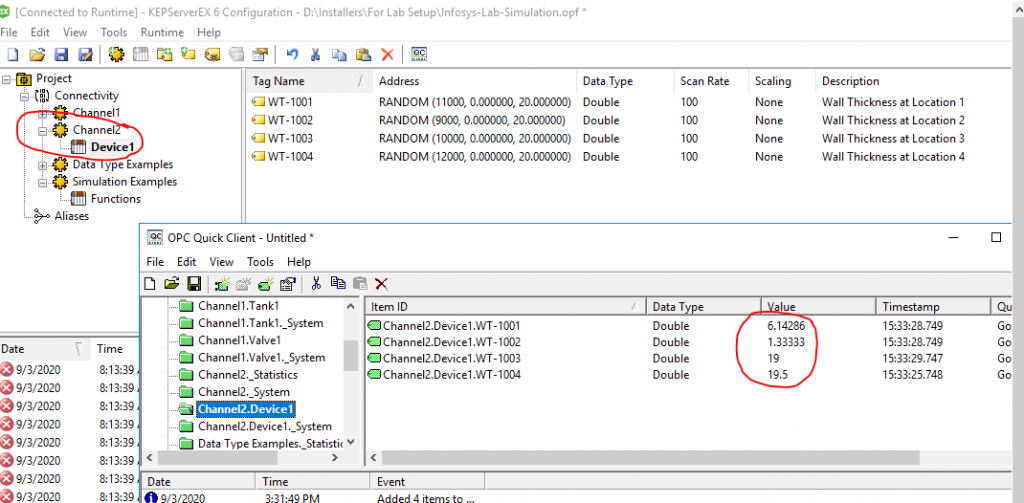The width and height of the screenshot is (1024, 503).
Task: Click New project icon in KEPServerEX toolbar
Action: [x=12, y=55]
